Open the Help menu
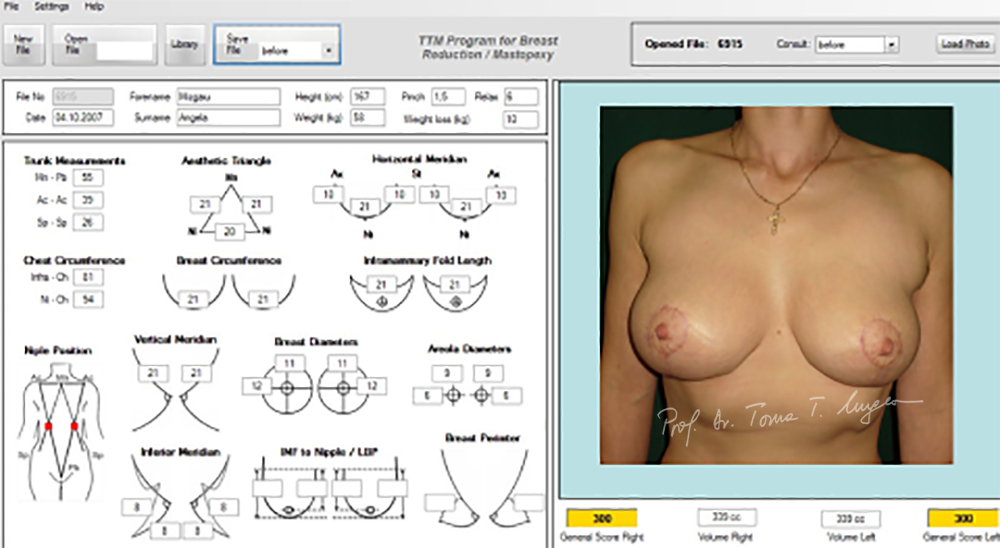 (x=94, y=6)
